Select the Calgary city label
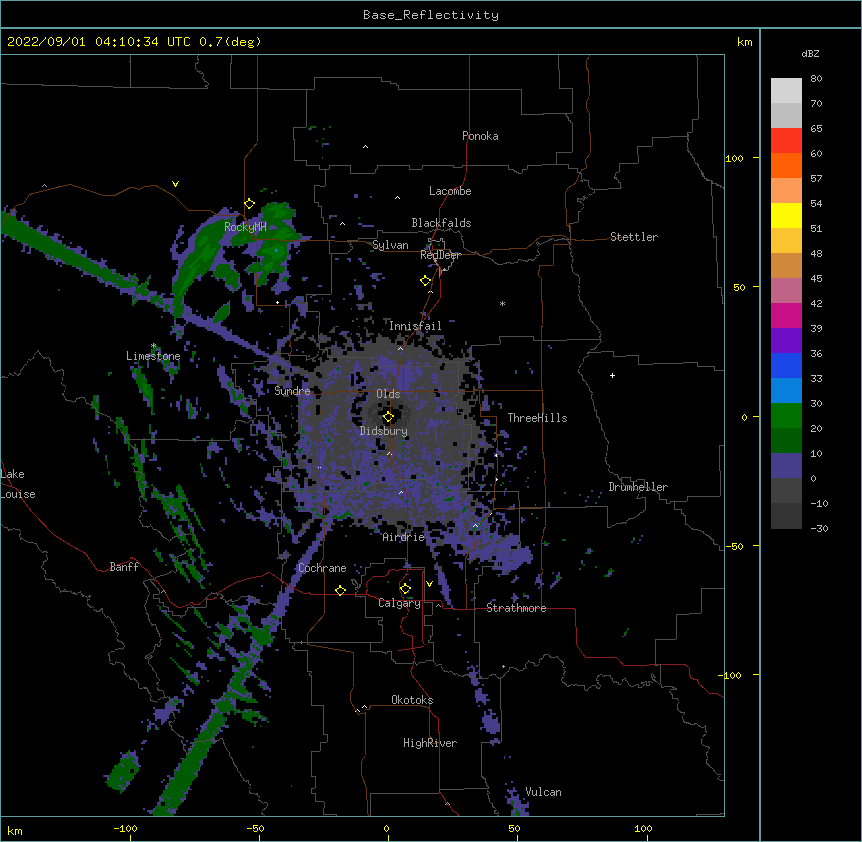The height and width of the screenshot is (842, 862). (399, 603)
